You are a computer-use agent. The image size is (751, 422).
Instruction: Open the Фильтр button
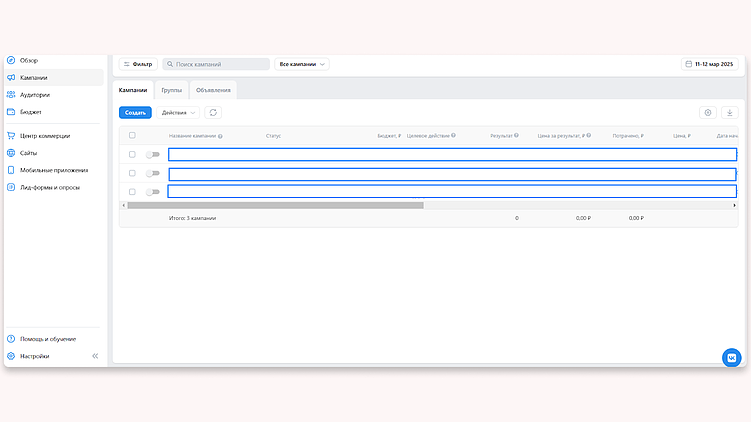[138, 64]
